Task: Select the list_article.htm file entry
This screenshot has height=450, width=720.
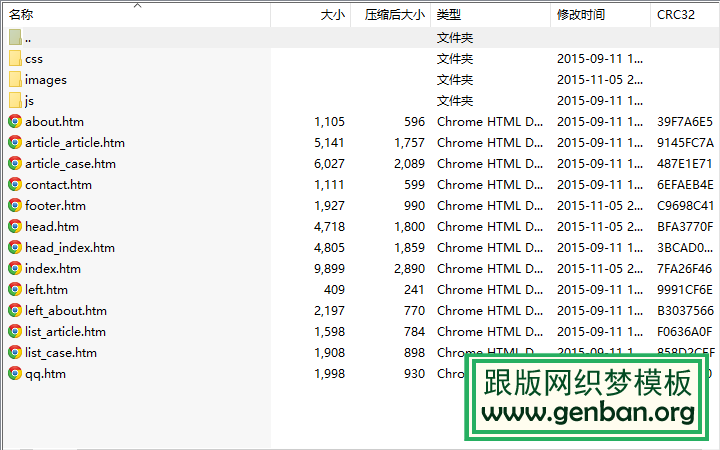Action: 65,331
